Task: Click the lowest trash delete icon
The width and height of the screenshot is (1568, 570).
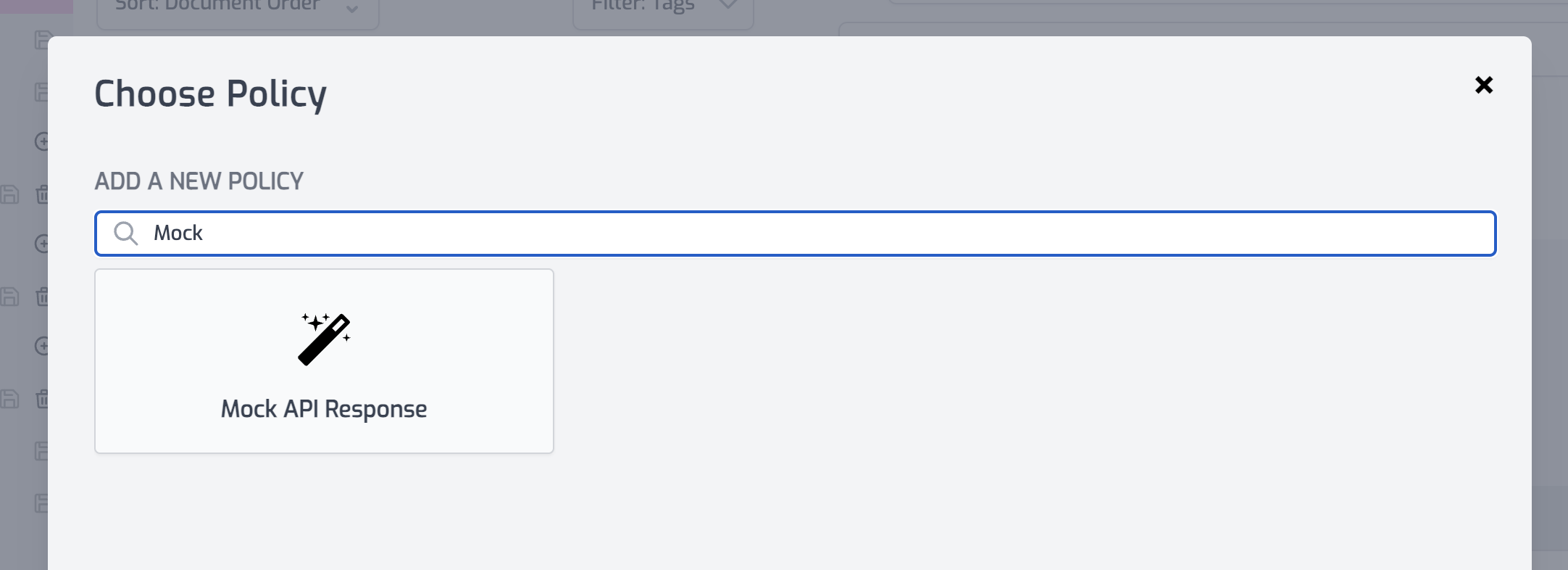Action: (x=42, y=399)
